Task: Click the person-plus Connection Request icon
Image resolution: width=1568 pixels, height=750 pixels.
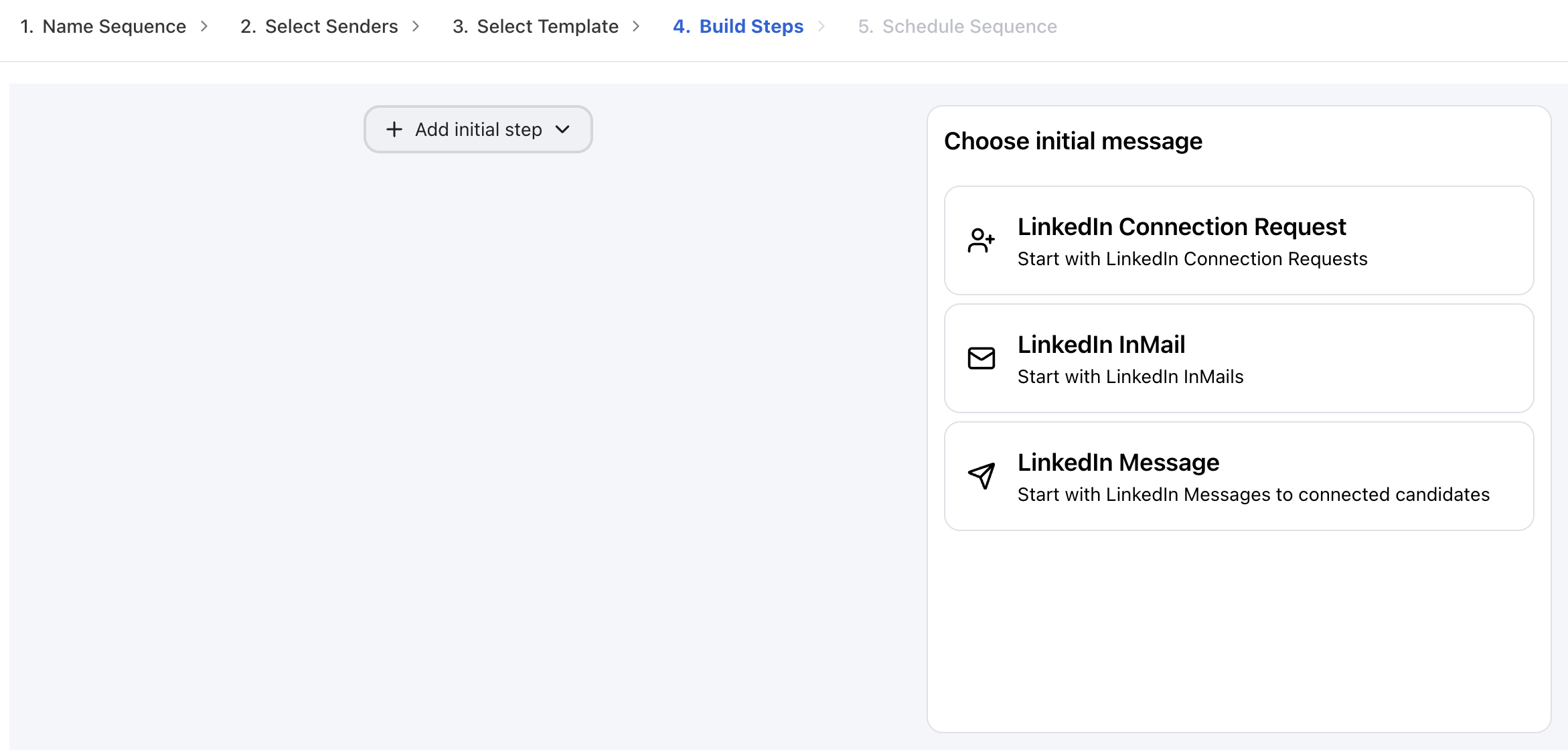Action: pos(982,240)
